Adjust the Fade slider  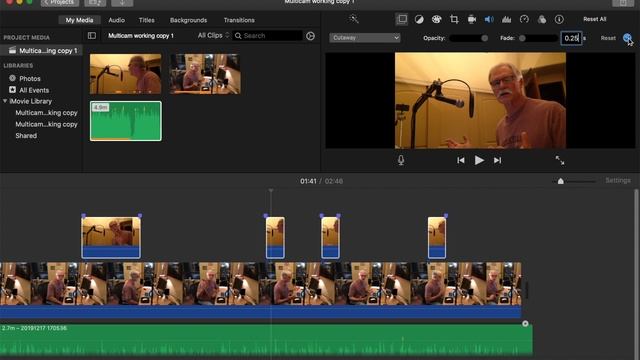click(538, 38)
